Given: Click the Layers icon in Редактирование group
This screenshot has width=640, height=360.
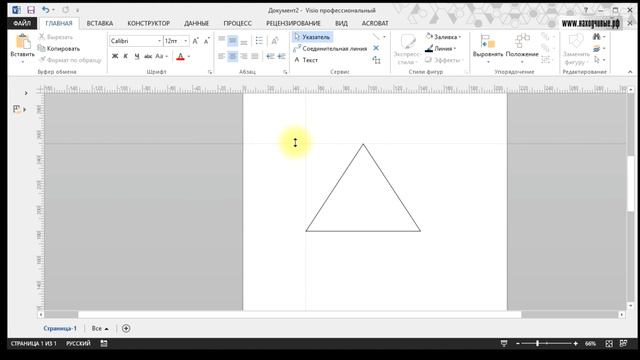Looking at the screenshot, I should click(x=598, y=49).
